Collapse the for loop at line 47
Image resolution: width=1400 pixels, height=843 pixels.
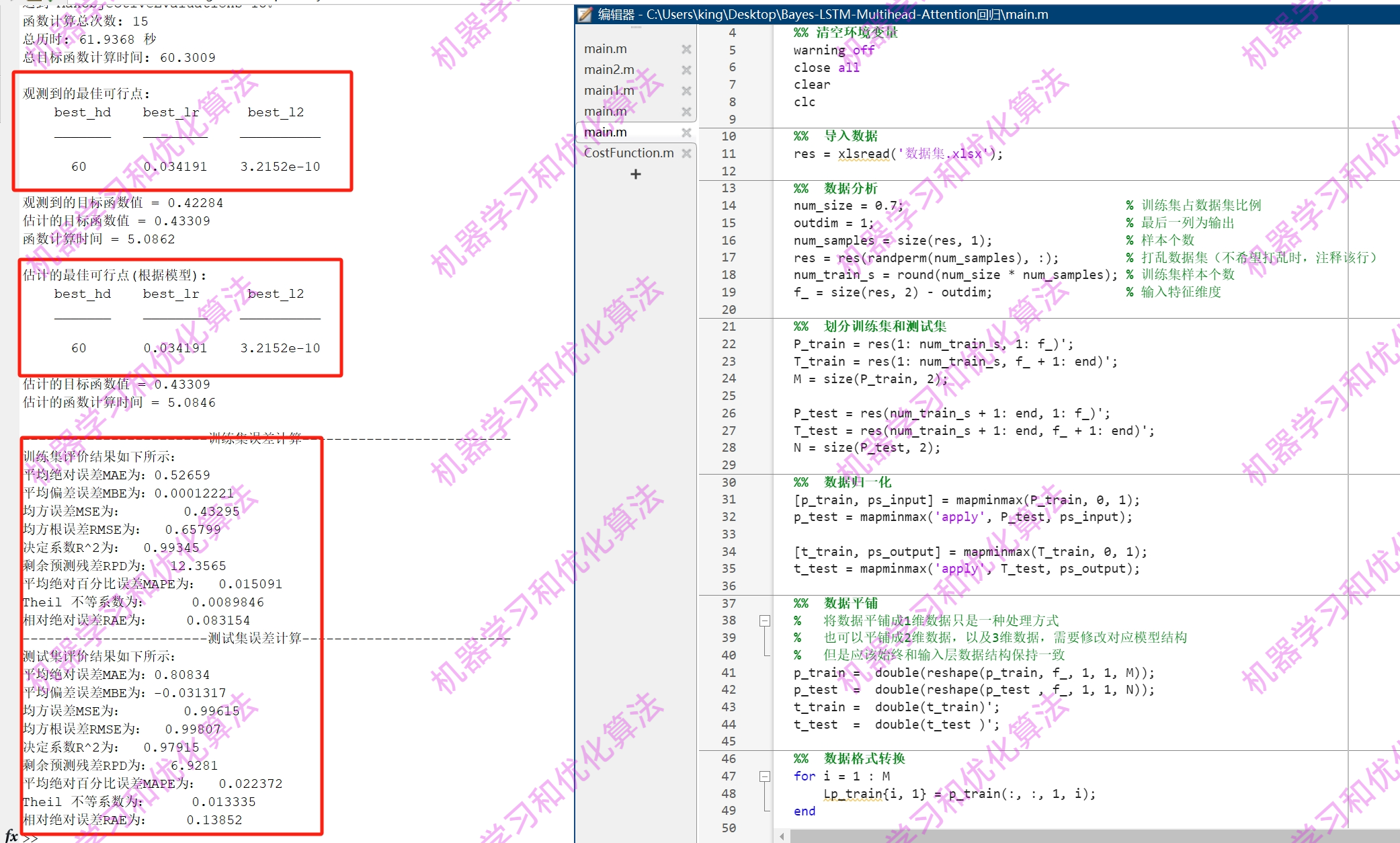[x=765, y=776]
